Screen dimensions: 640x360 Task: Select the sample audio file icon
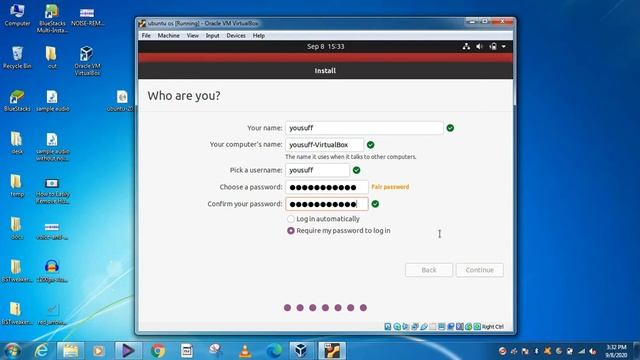pyautogui.click(x=52, y=101)
